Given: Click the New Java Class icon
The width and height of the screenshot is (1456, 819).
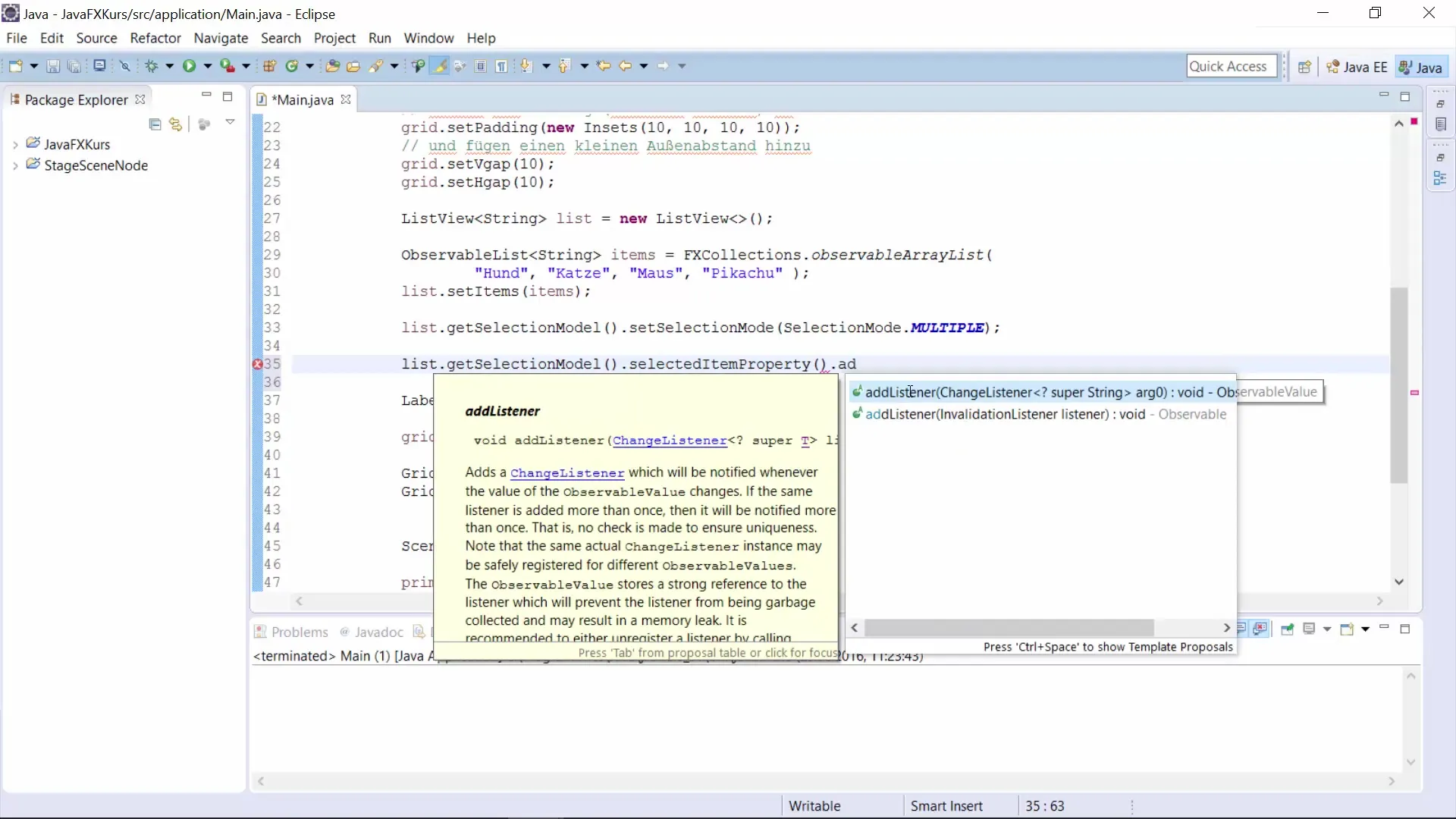Looking at the screenshot, I should pos(292,66).
